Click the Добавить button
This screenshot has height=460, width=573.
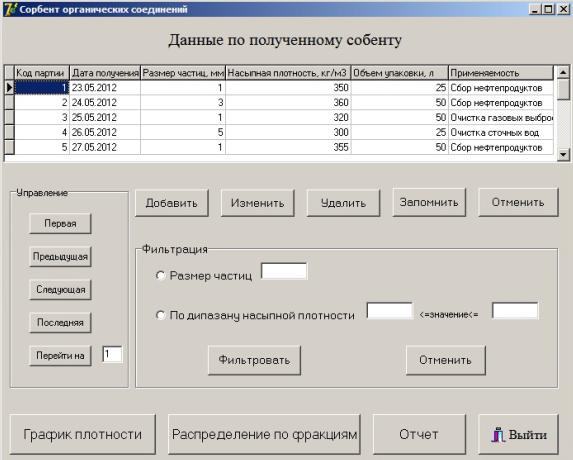(172, 203)
